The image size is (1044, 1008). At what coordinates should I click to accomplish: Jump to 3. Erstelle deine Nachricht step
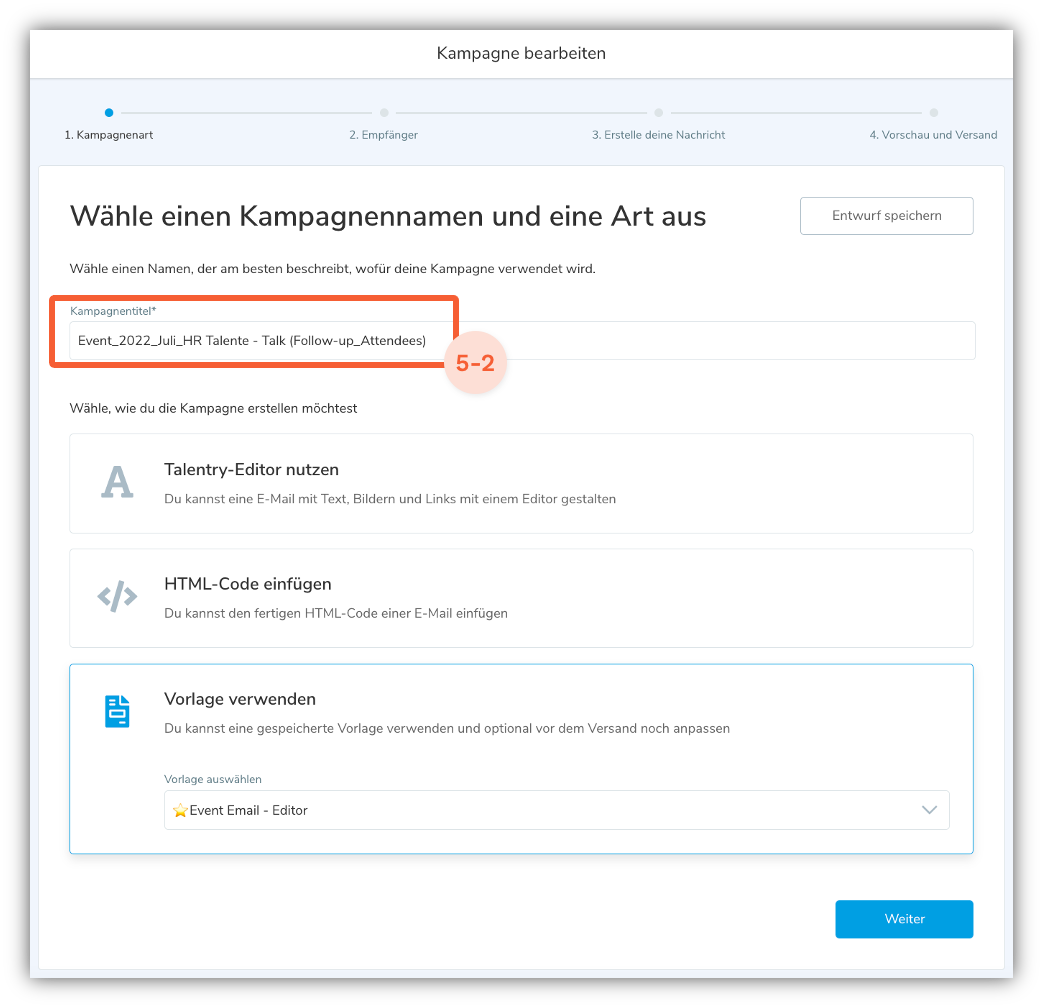pos(658,134)
